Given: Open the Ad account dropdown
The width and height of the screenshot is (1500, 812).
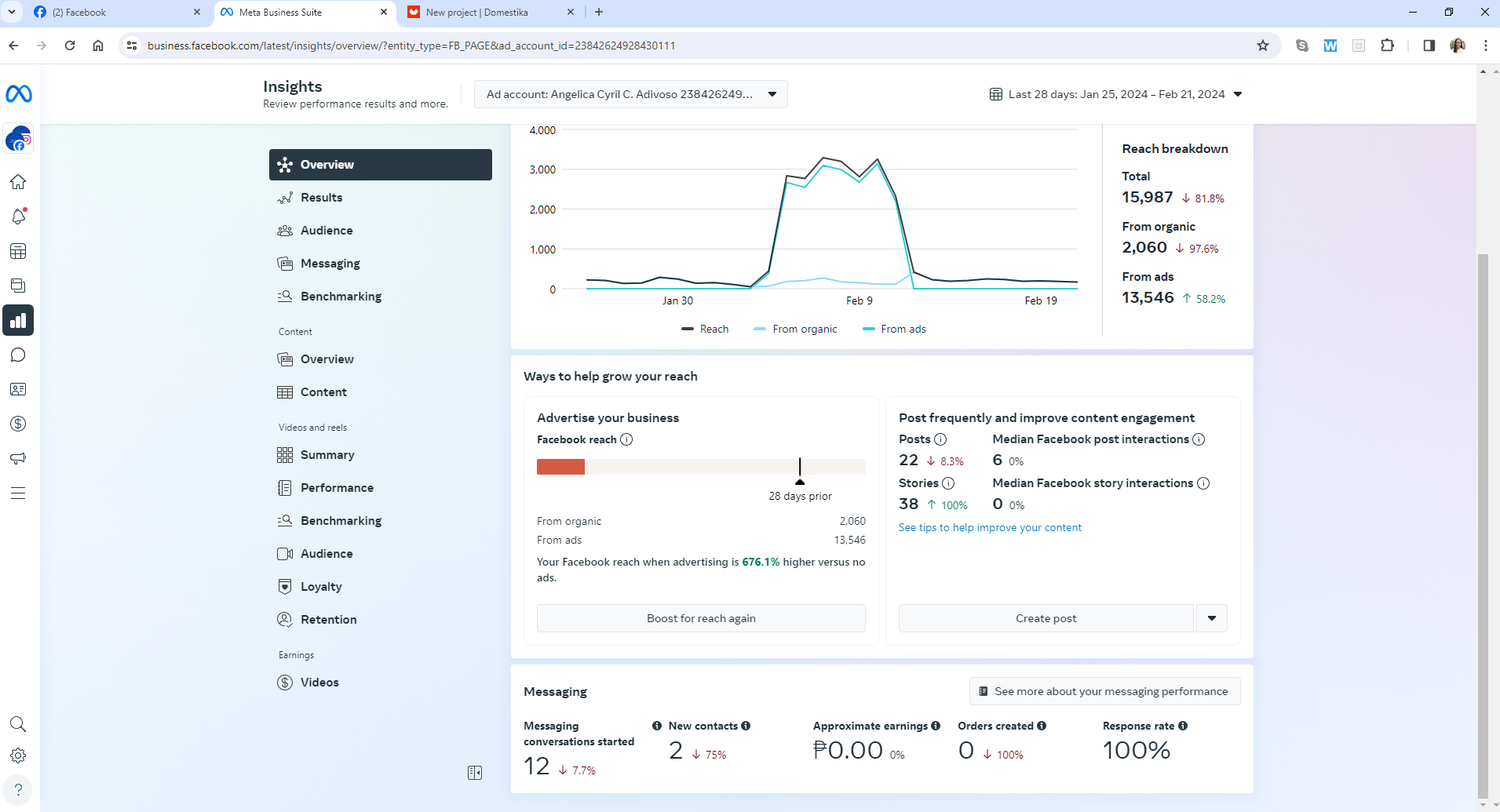Looking at the screenshot, I should [x=631, y=94].
